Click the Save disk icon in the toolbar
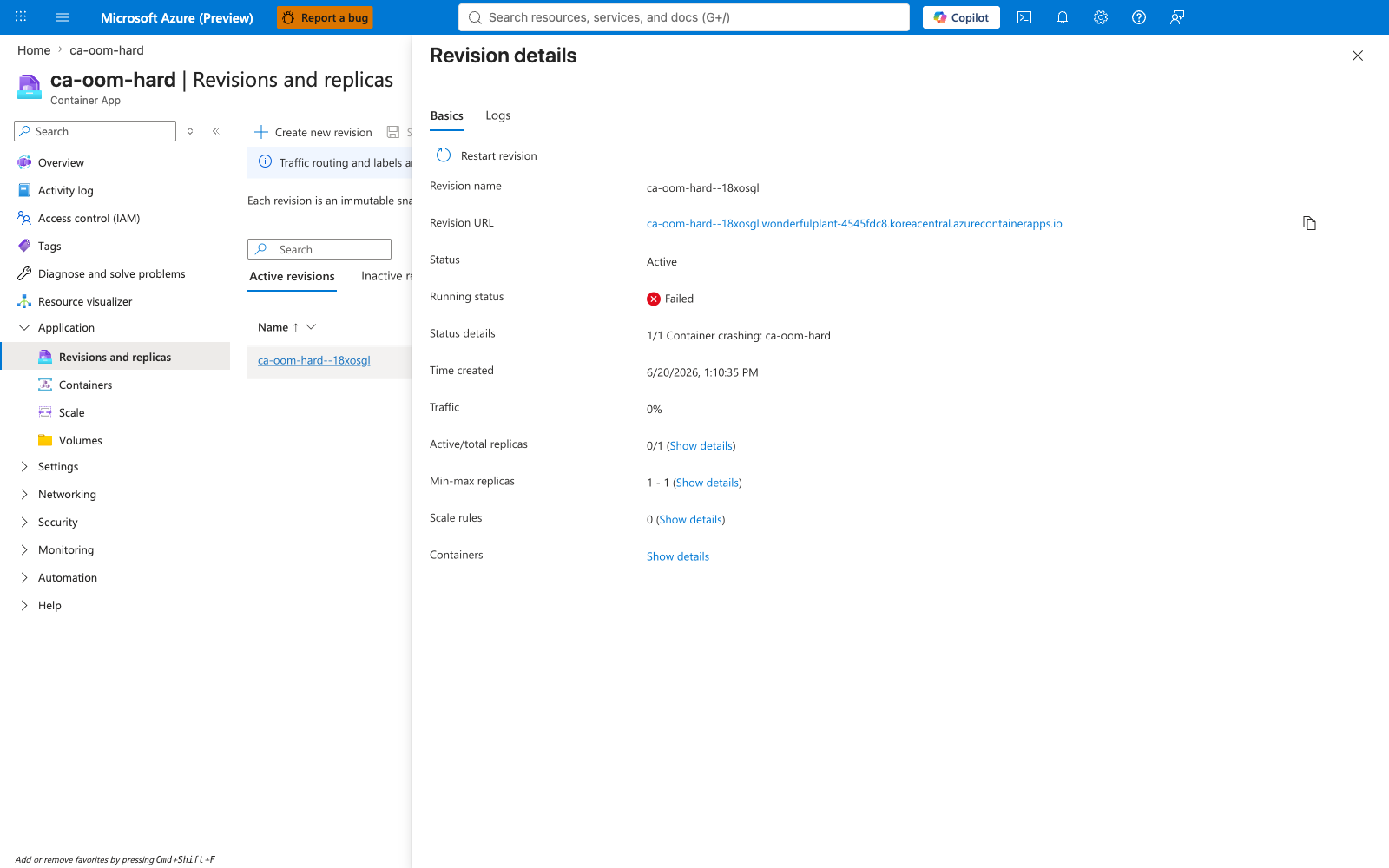1389x868 pixels. tap(393, 132)
